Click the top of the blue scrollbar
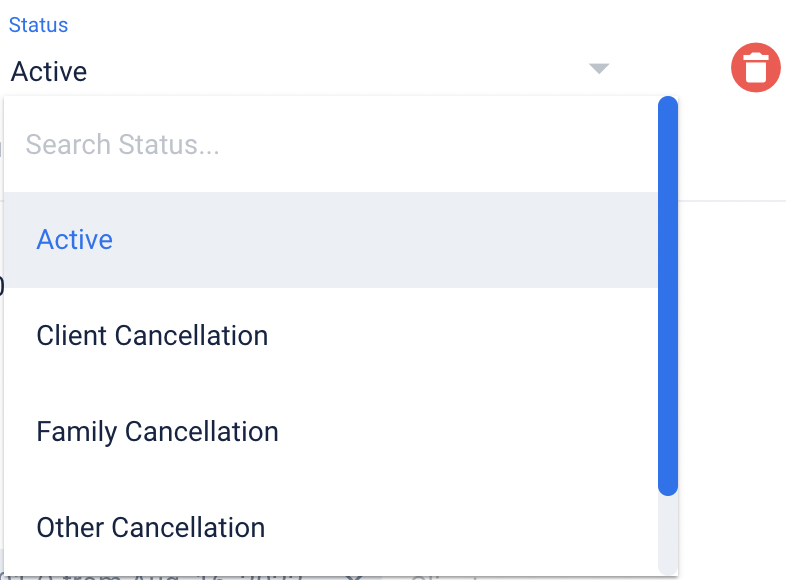The height and width of the screenshot is (580, 804). click(x=668, y=105)
